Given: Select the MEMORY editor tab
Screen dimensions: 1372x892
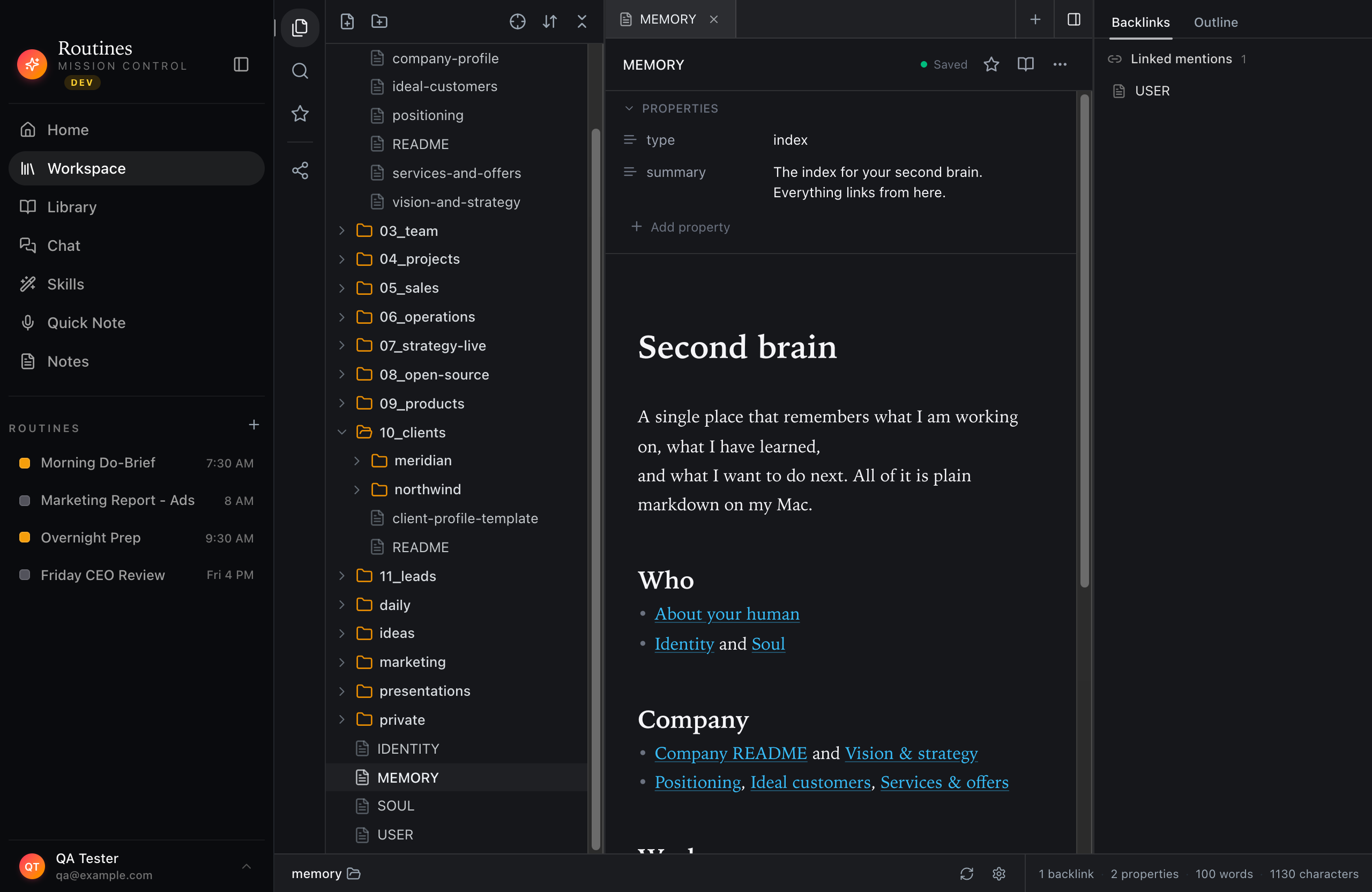Looking at the screenshot, I should [670, 19].
